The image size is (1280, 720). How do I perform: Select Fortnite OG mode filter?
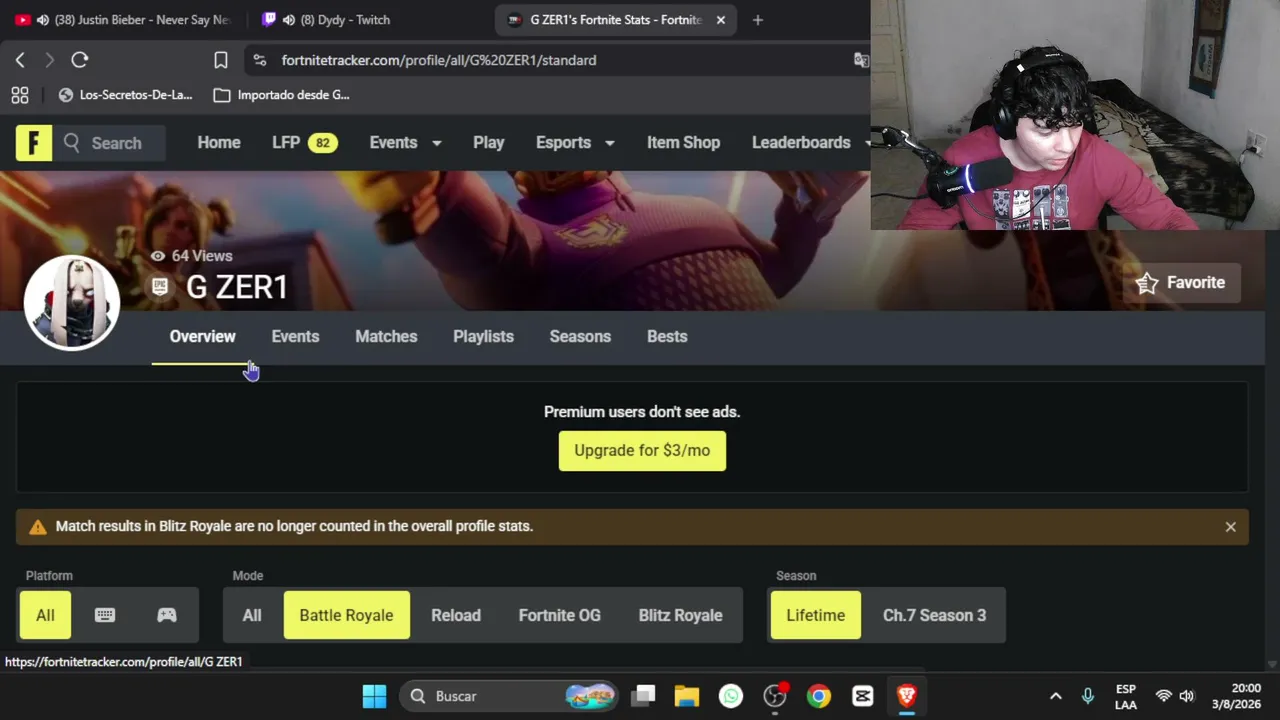(x=560, y=615)
